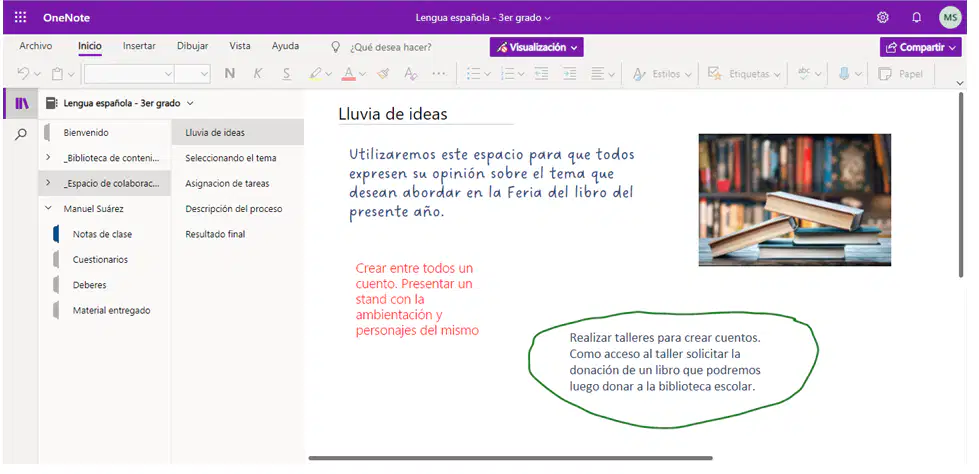Click the vertical page scrollbar
979x474 pixels.
coord(962,184)
